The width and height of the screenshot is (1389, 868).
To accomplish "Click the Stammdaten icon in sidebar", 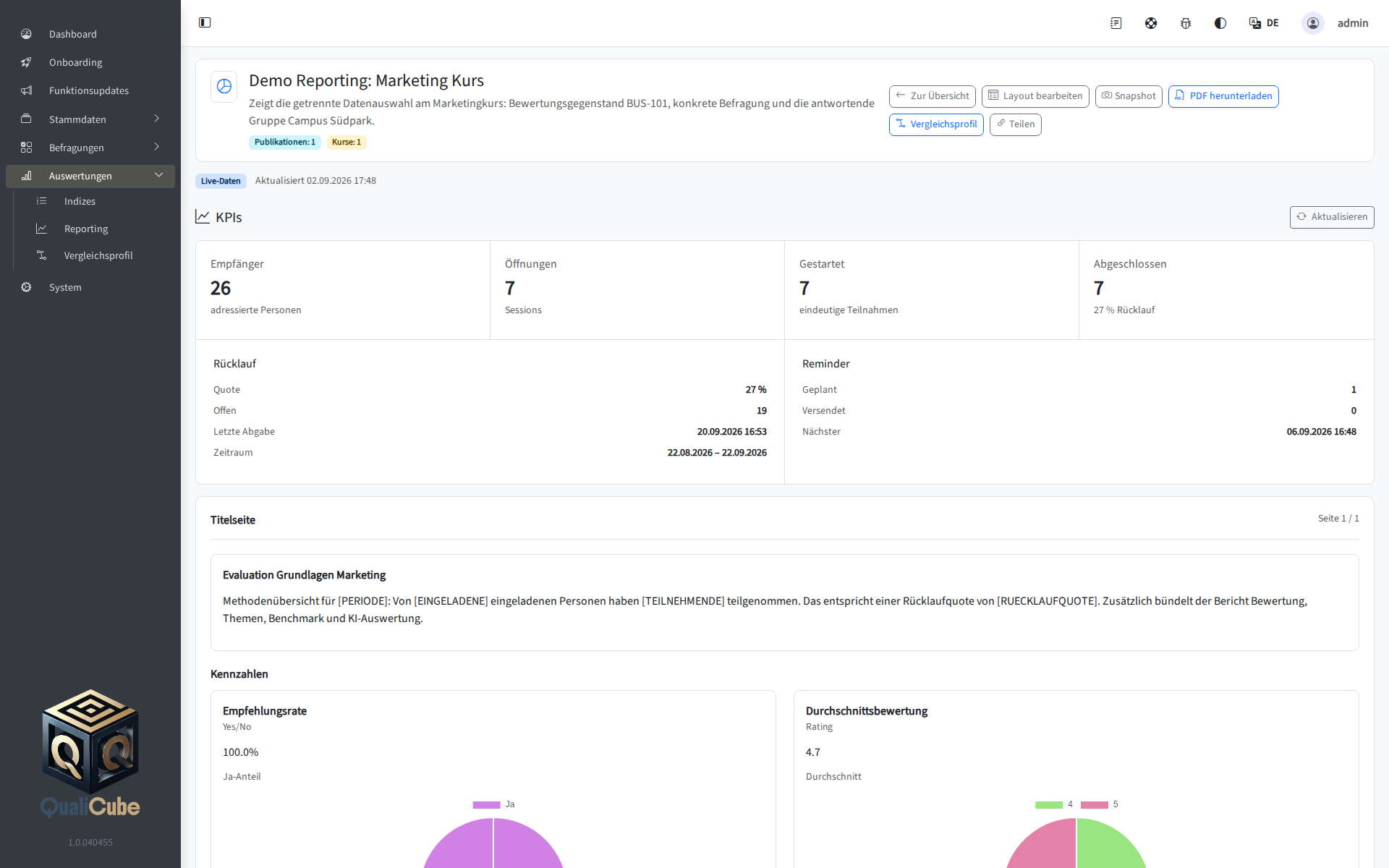I will tap(26, 119).
